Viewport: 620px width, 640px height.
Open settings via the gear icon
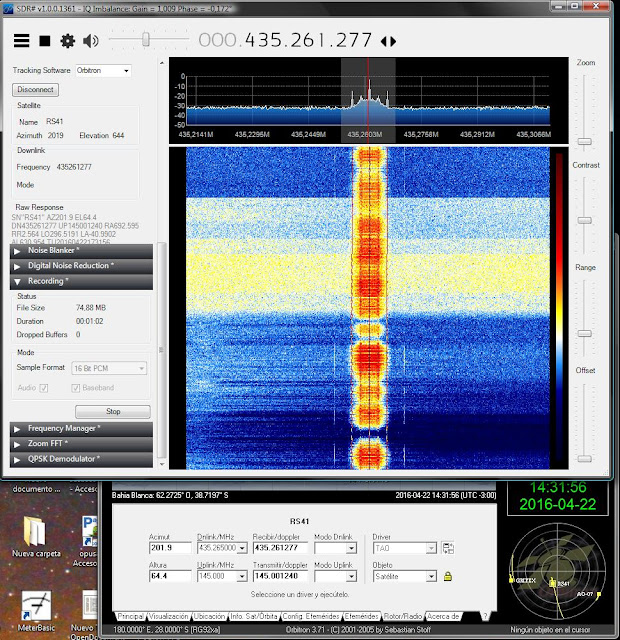(67, 41)
